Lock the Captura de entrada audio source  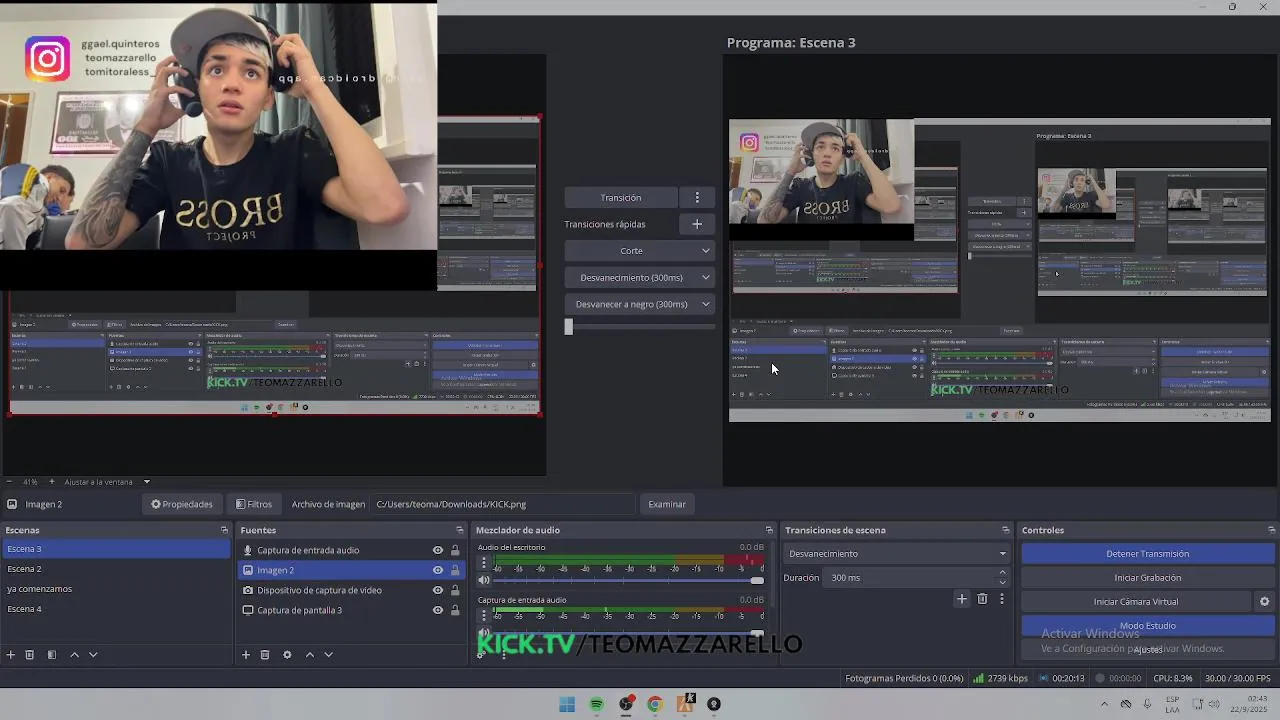[x=455, y=550]
